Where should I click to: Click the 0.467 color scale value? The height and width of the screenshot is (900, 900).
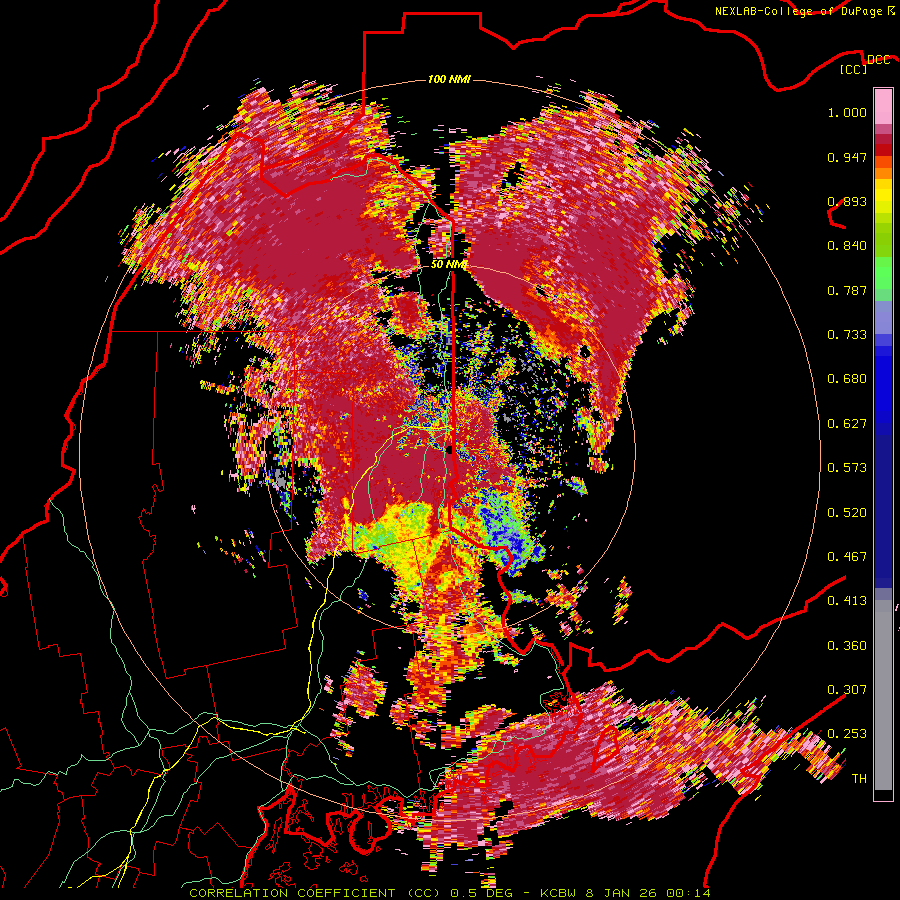(847, 557)
